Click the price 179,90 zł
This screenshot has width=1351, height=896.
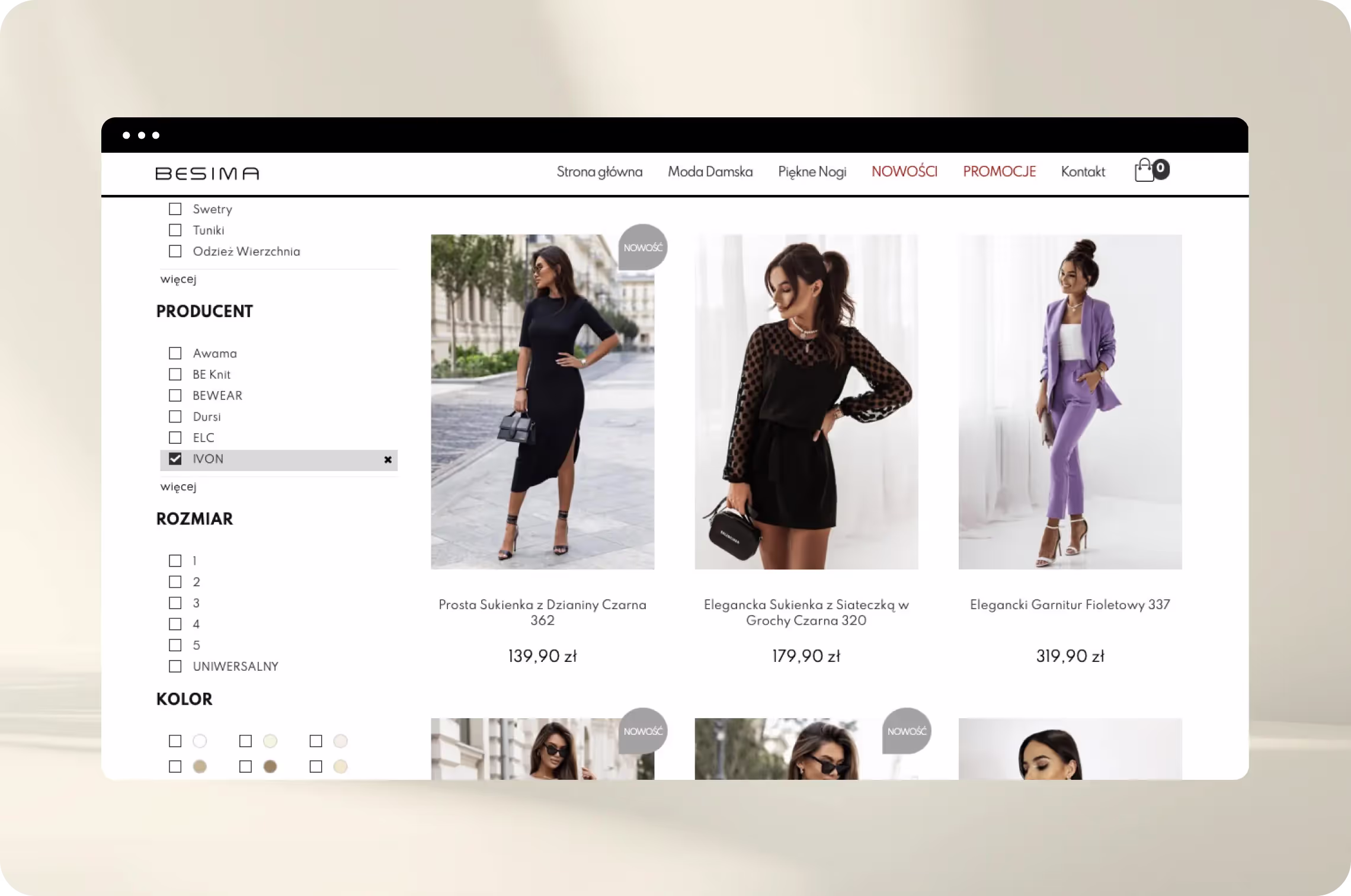coord(806,656)
